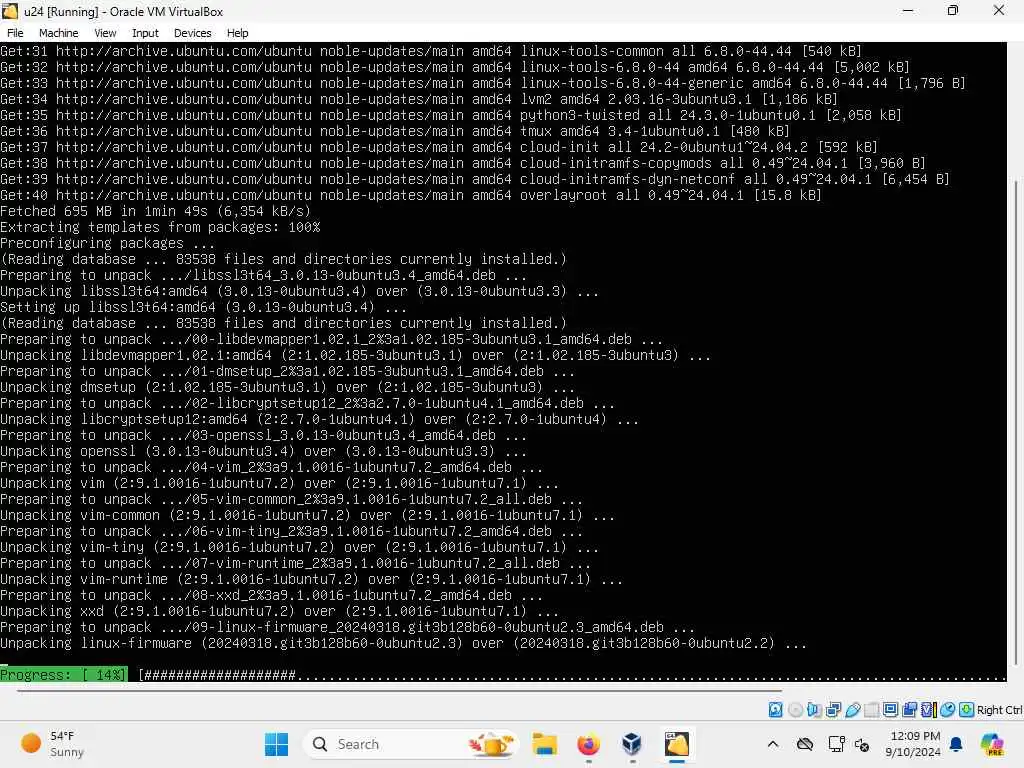The width and height of the screenshot is (1024, 768).
Task: Click the hard disk activity indicator
Action: click(776, 710)
